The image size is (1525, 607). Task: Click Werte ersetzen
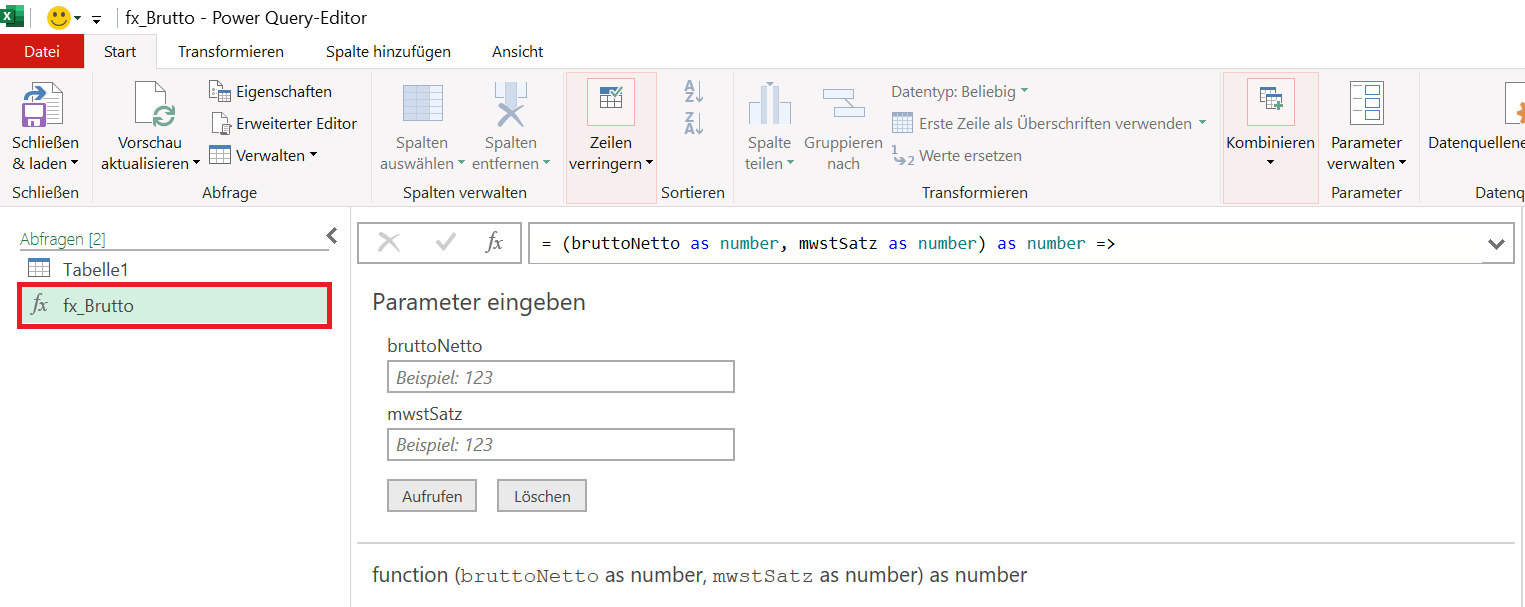point(956,155)
